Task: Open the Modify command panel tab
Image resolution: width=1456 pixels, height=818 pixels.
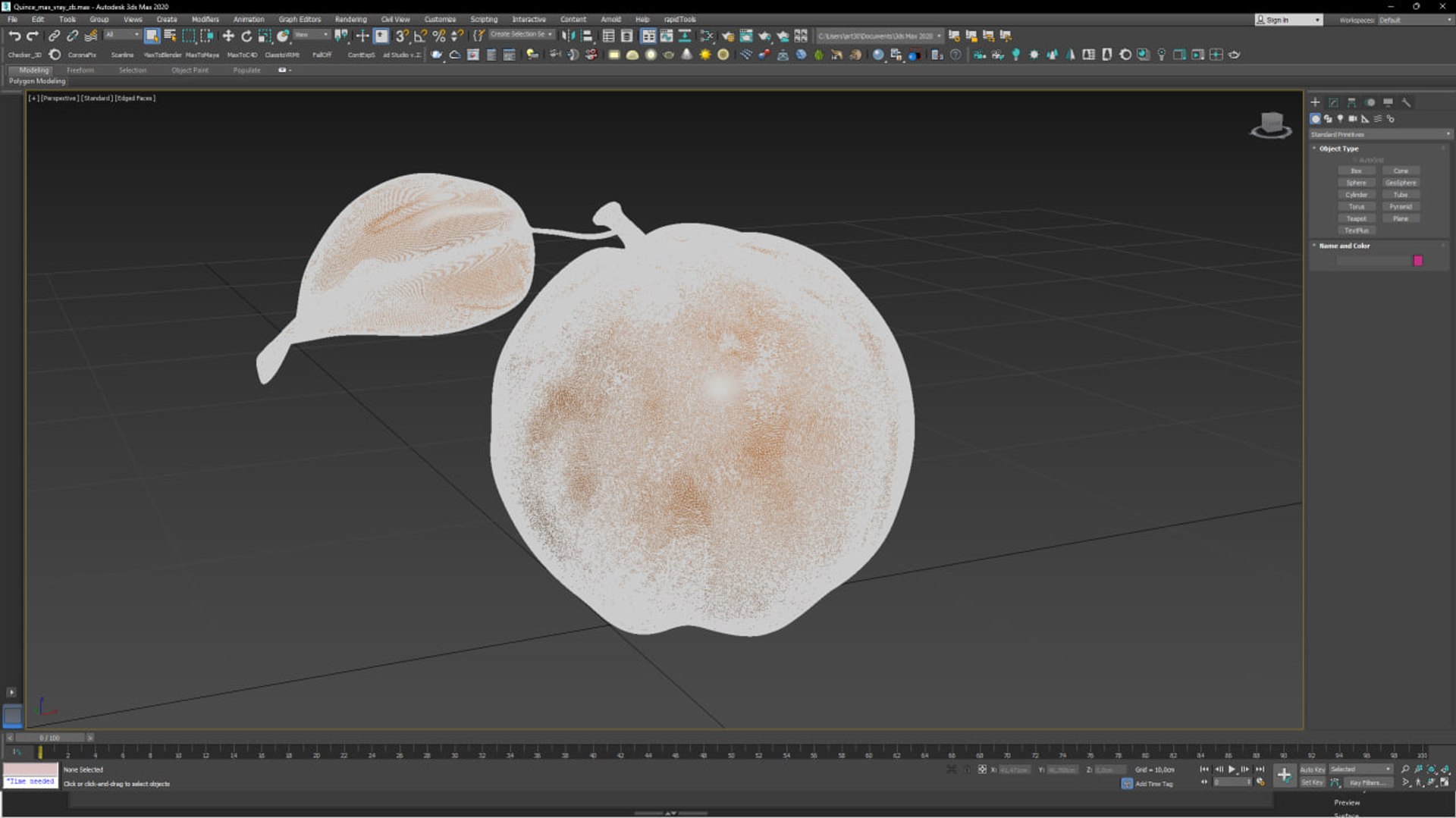Action: [x=1333, y=102]
